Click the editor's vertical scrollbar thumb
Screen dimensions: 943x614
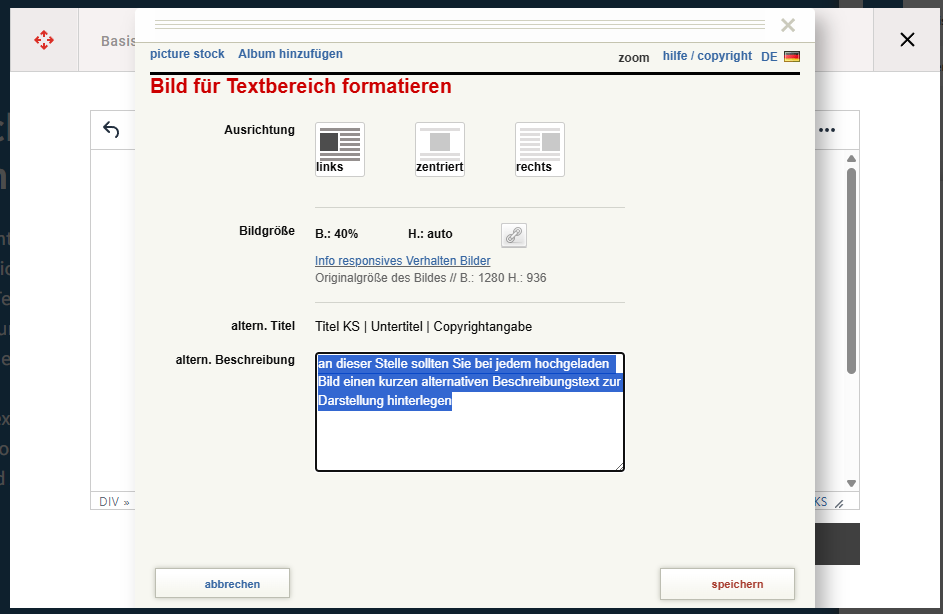tap(851, 271)
